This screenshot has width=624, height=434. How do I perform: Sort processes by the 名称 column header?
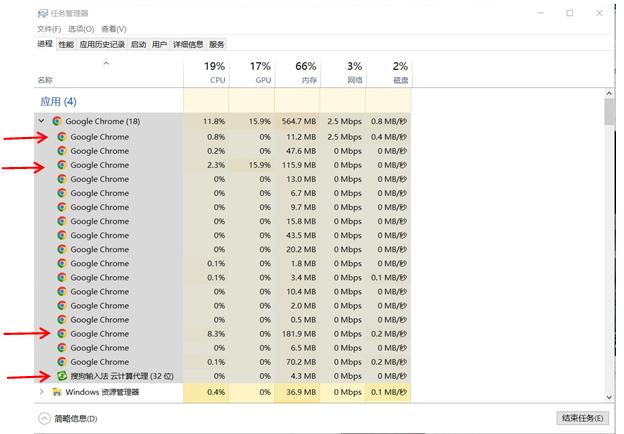[x=108, y=73]
